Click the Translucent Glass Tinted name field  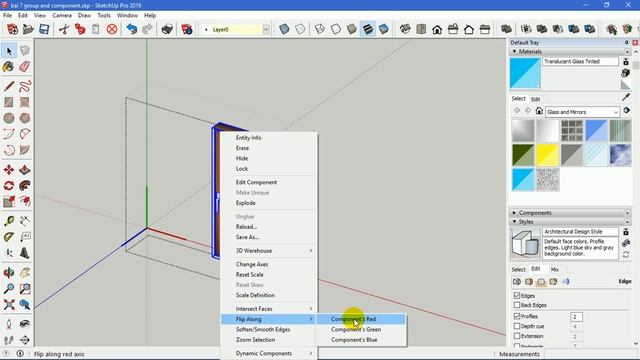click(x=580, y=61)
